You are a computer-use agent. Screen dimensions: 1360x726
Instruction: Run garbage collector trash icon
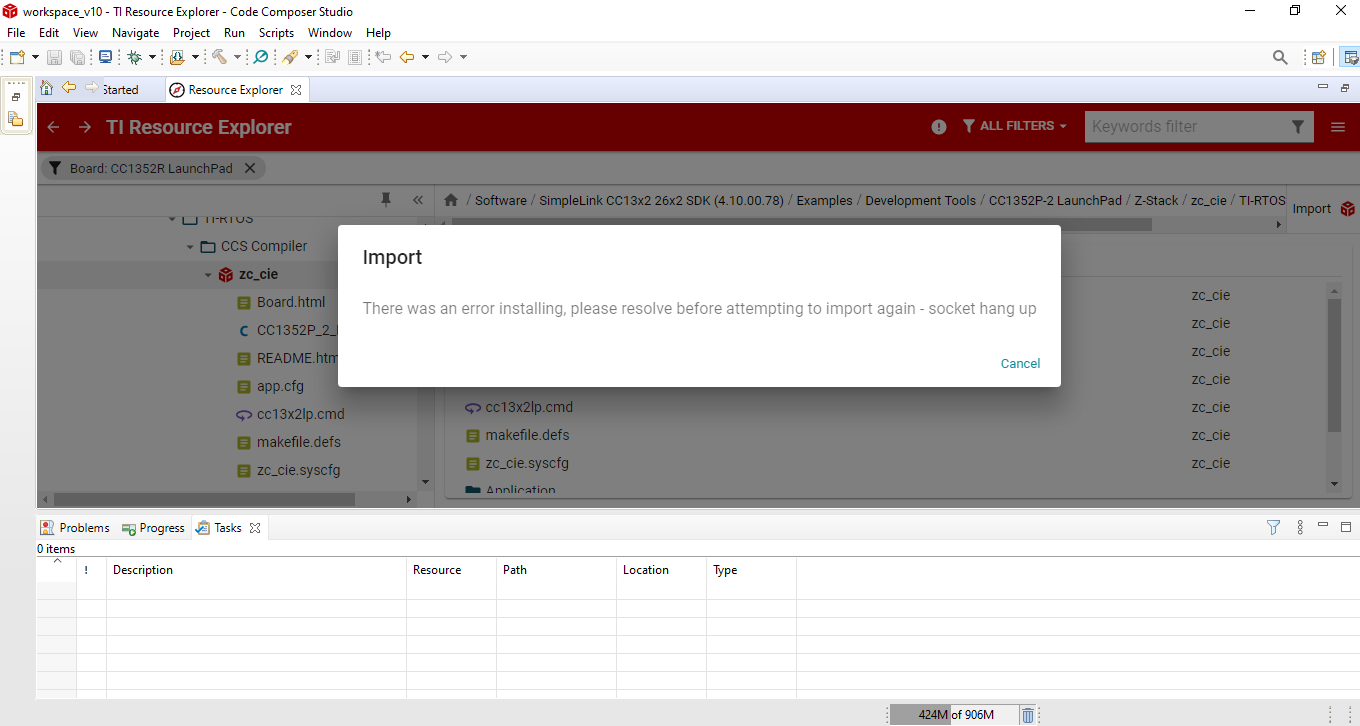[x=1028, y=715]
